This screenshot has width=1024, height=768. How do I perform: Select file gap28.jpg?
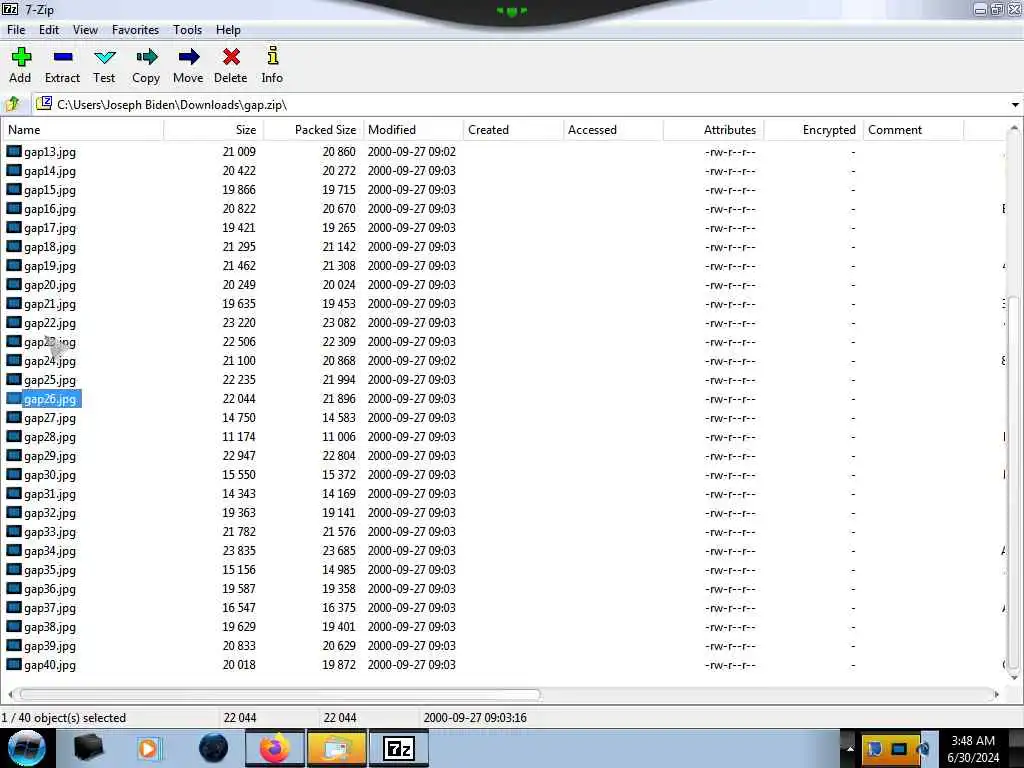pos(50,437)
